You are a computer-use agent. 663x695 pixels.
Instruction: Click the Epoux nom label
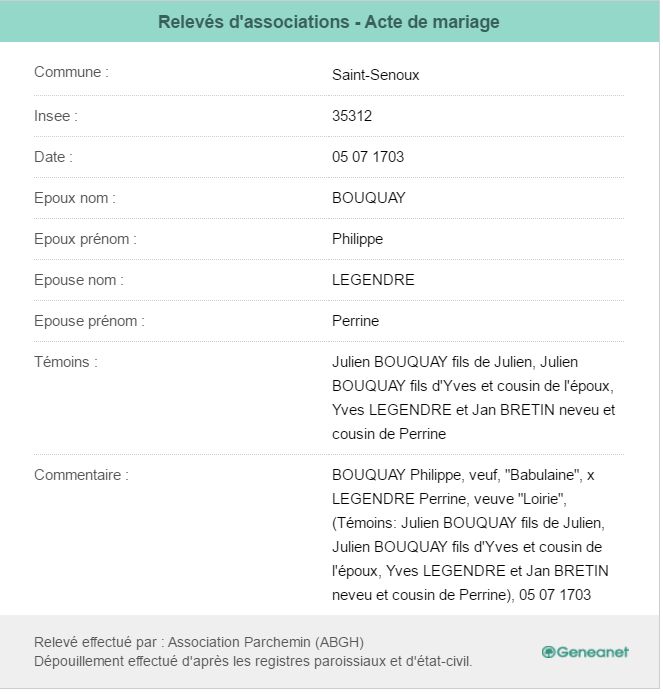[x=75, y=198]
